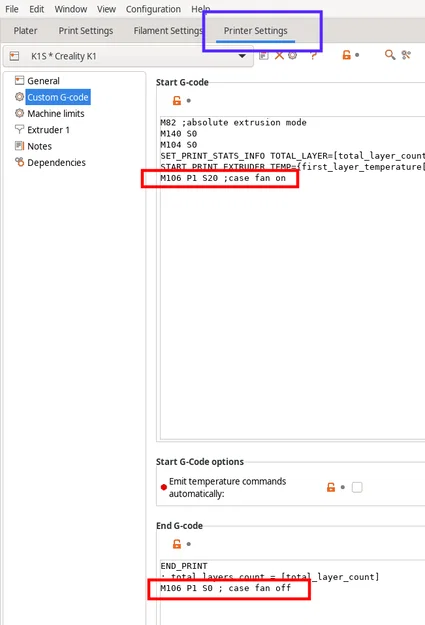Viewport: 425px width, 625px height.
Task: Click the dot beside the Start G-code unlock icon
Action: (189, 100)
